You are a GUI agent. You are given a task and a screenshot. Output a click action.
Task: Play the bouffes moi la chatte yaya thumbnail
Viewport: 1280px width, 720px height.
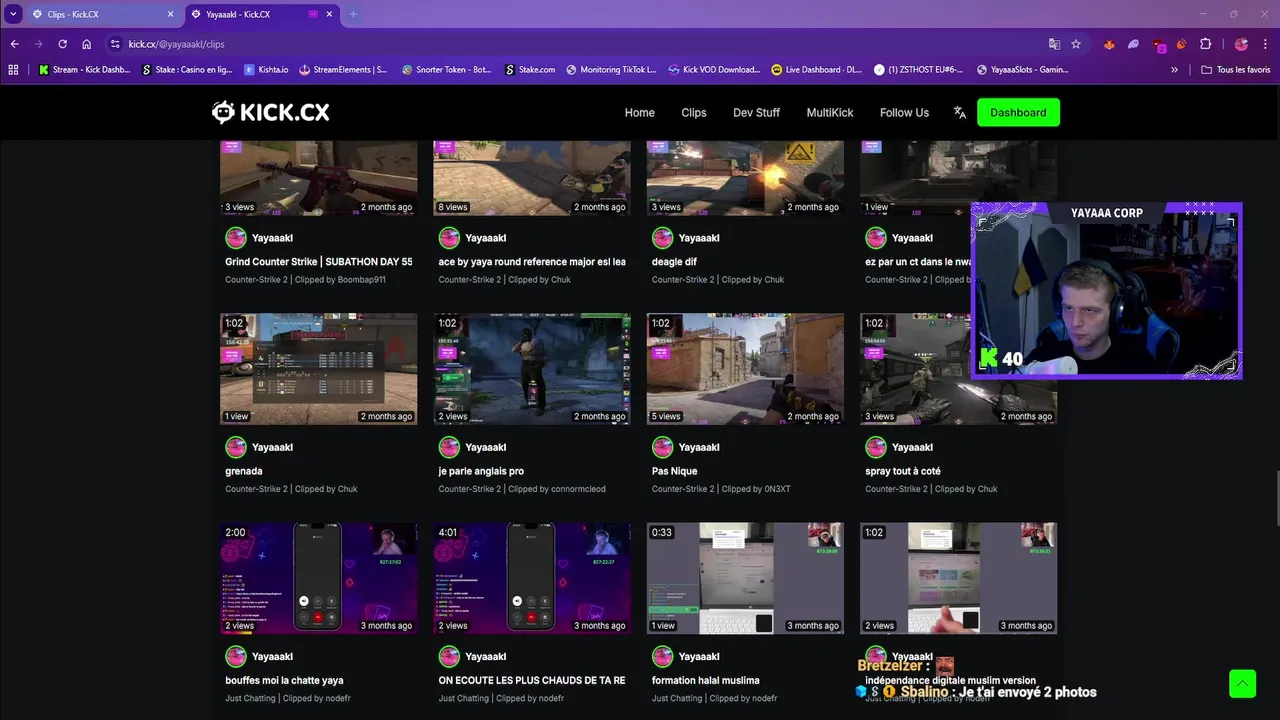[319, 578]
